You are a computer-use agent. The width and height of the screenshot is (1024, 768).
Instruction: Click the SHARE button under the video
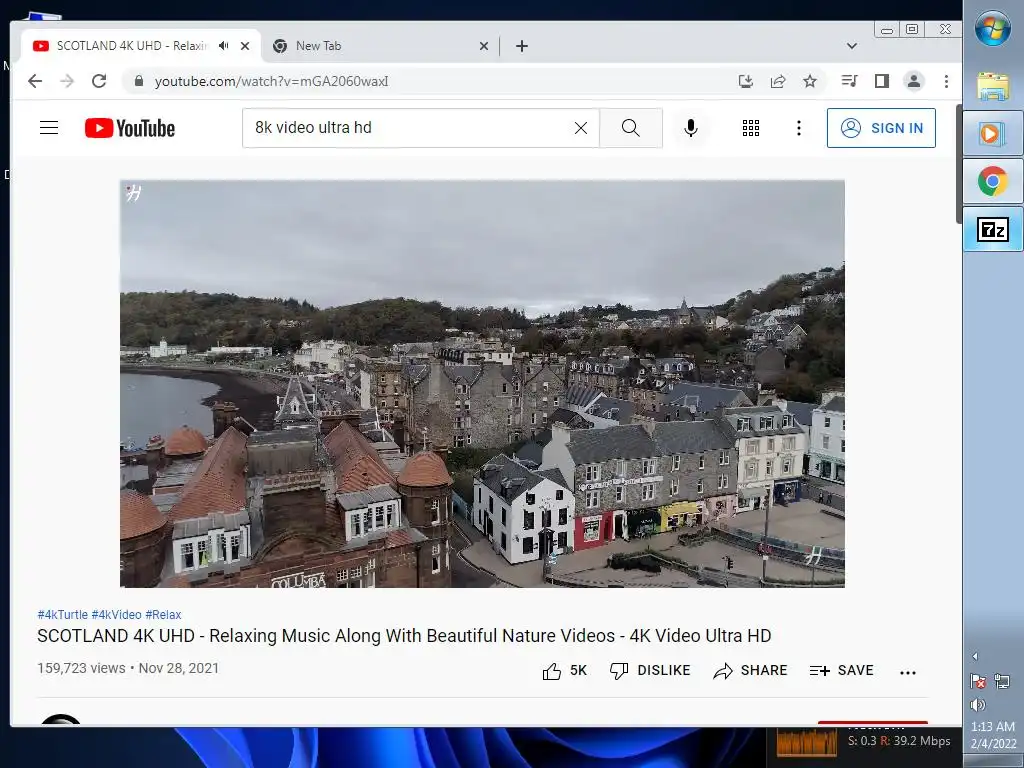[x=750, y=671]
